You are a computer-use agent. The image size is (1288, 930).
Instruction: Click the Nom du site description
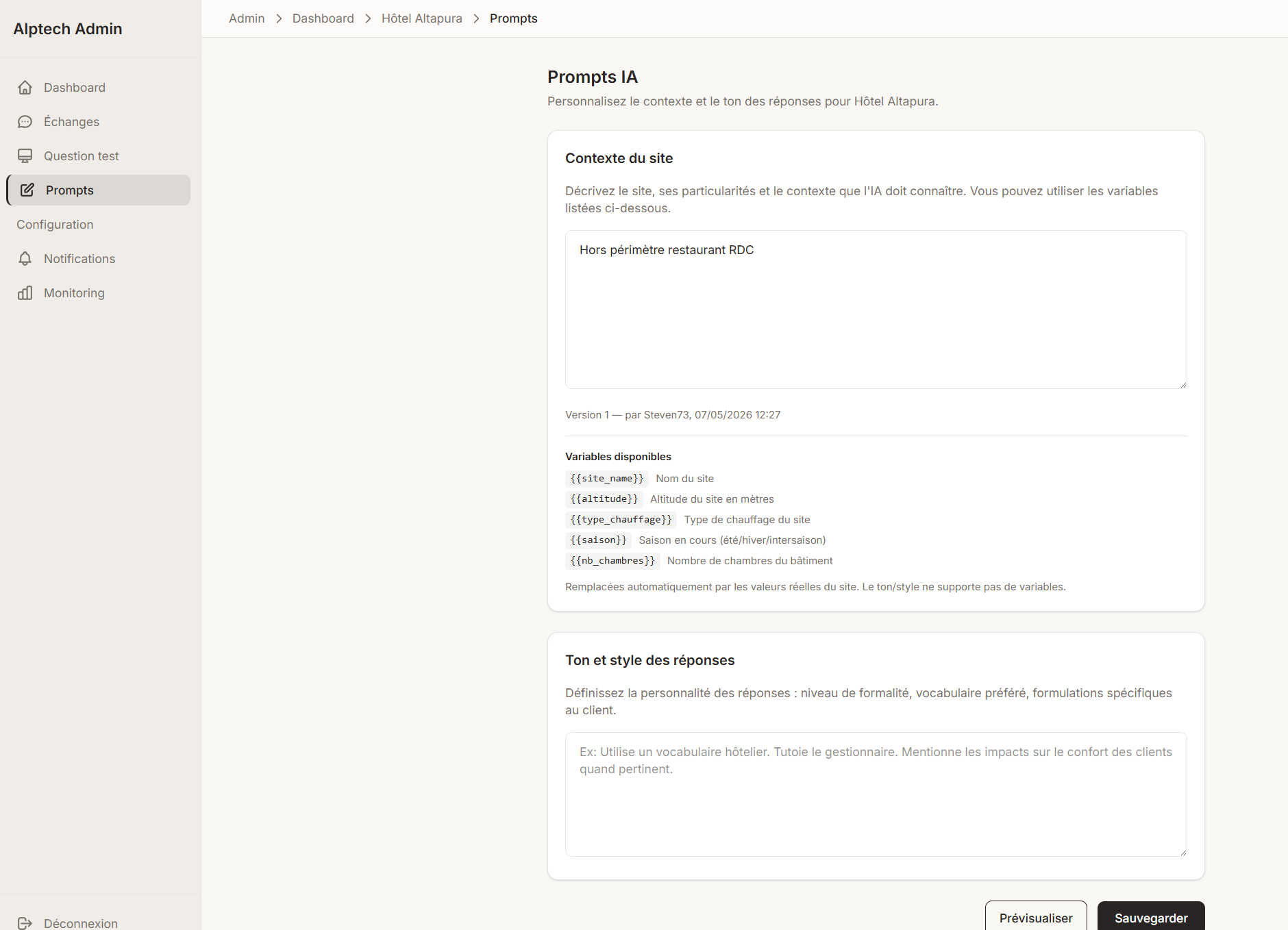tap(685, 479)
